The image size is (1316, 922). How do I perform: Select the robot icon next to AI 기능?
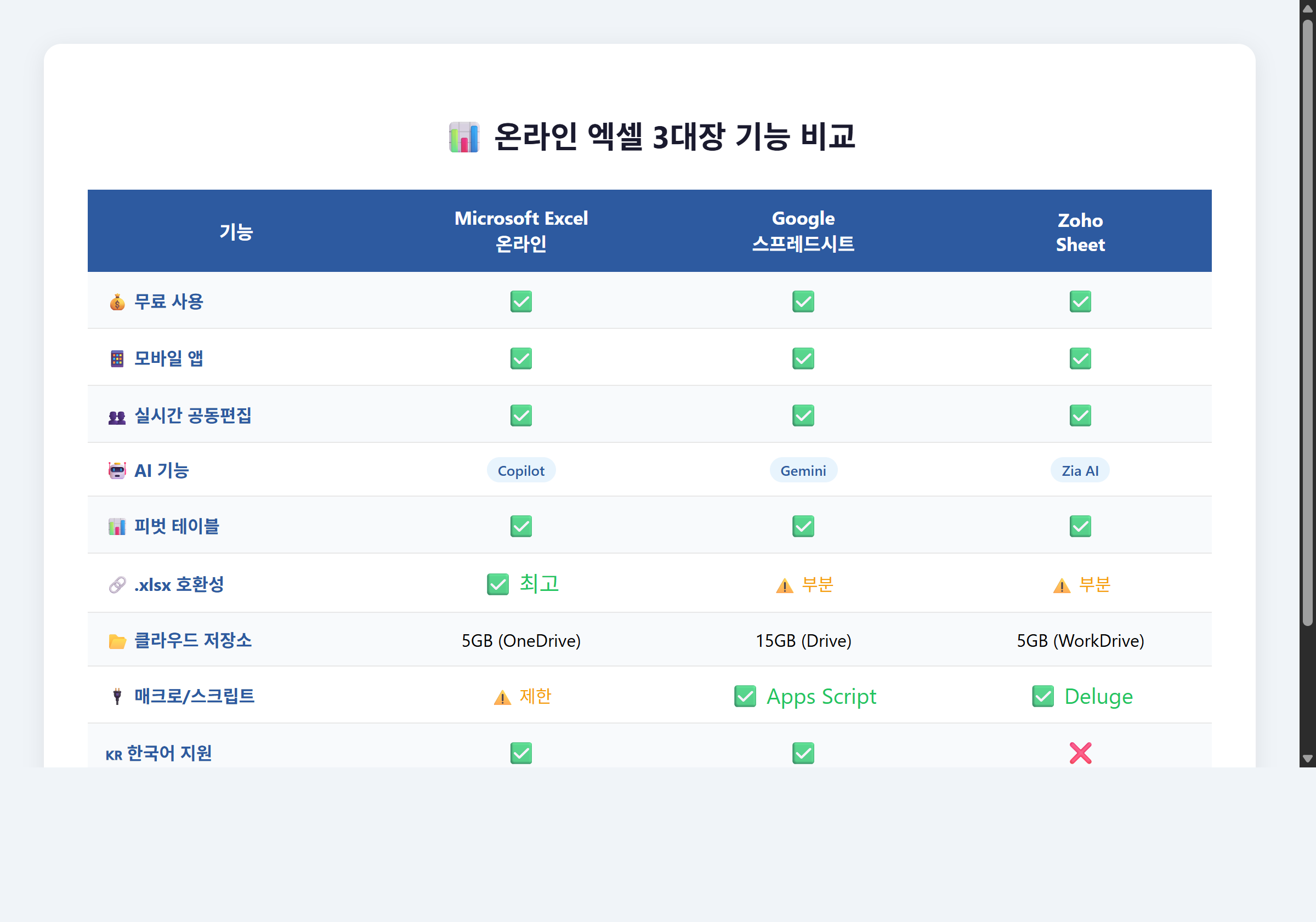(x=117, y=470)
